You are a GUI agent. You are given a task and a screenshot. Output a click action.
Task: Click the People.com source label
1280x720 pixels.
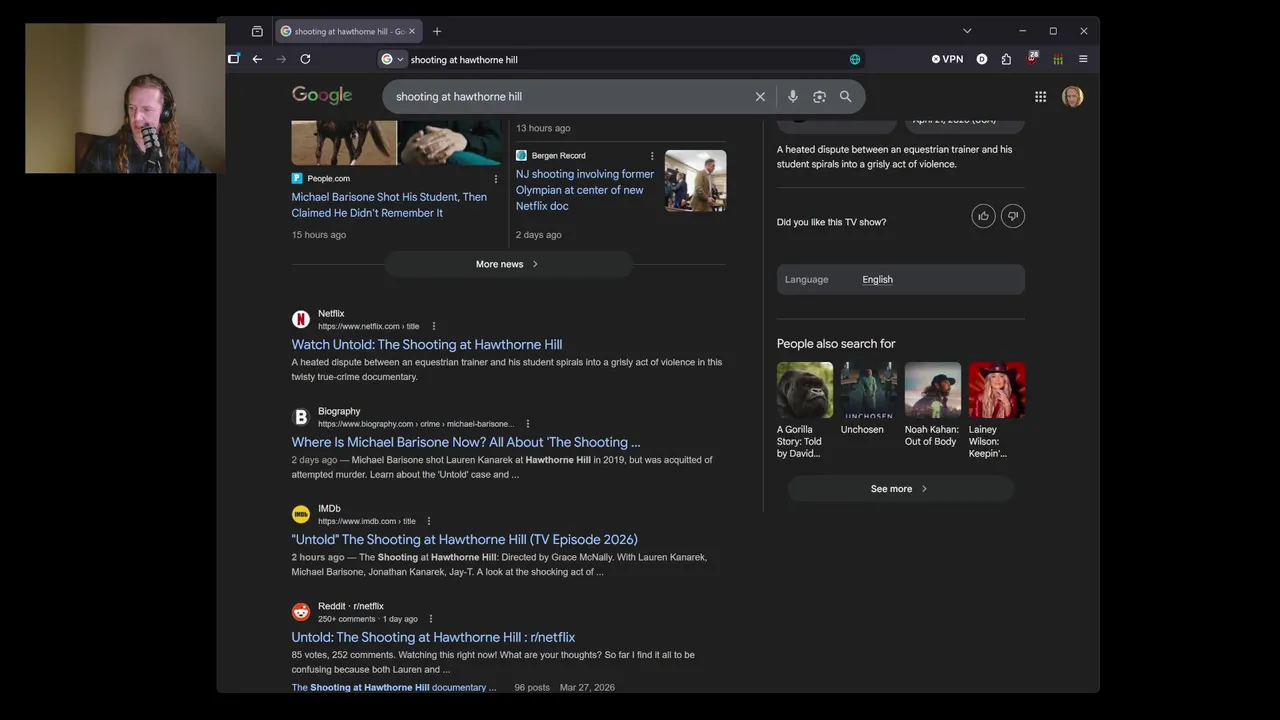(328, 178)
